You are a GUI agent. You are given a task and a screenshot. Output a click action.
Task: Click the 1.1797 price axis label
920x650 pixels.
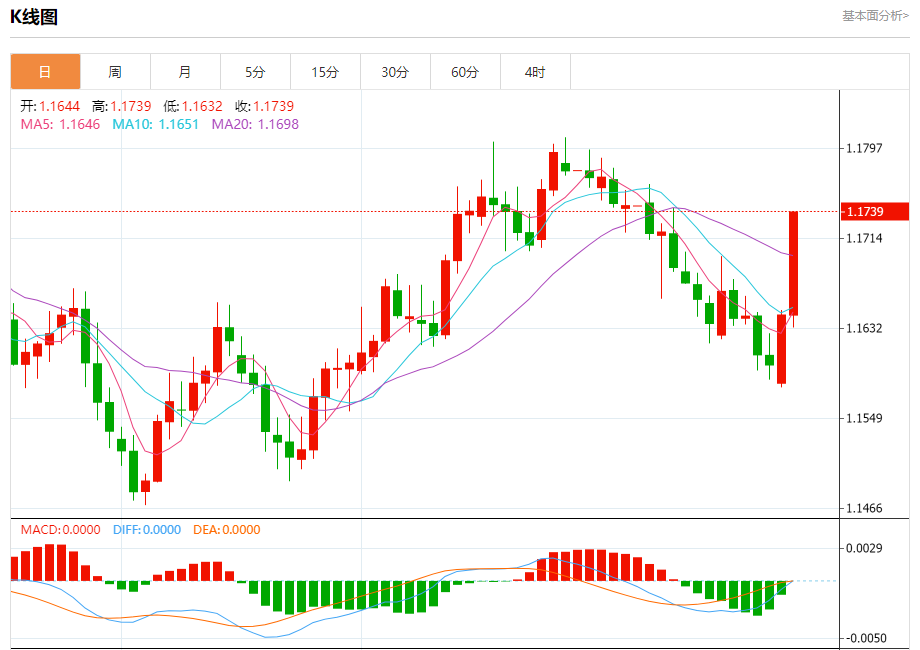[x=864, y=148]
